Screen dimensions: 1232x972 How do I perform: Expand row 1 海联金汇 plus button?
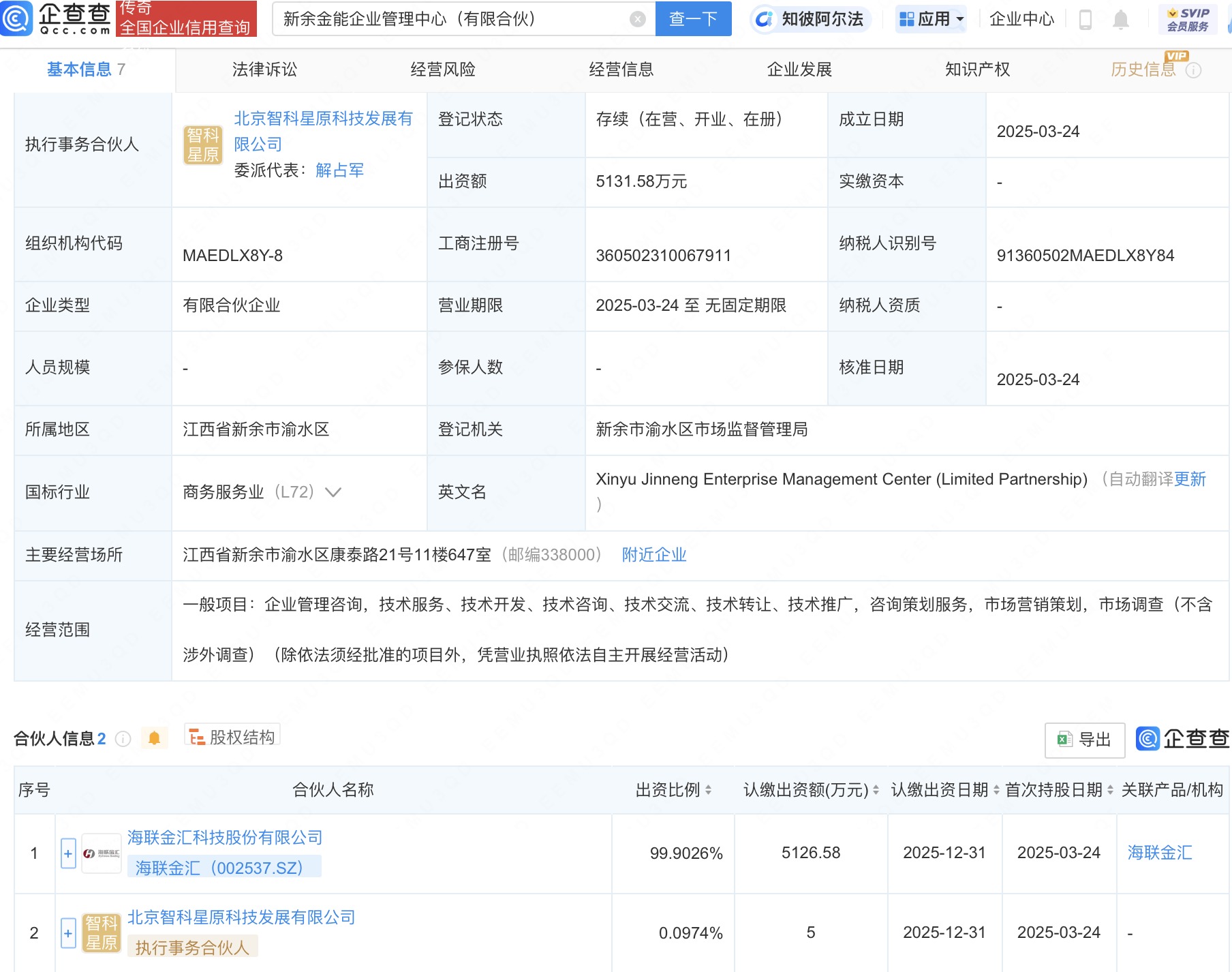(x=68, y=853)
